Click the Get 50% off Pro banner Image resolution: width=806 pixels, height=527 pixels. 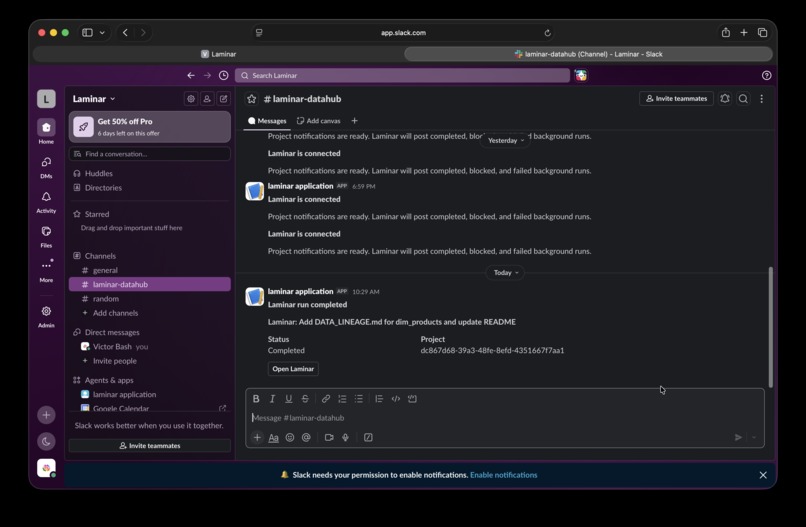[x=150, y=126]
